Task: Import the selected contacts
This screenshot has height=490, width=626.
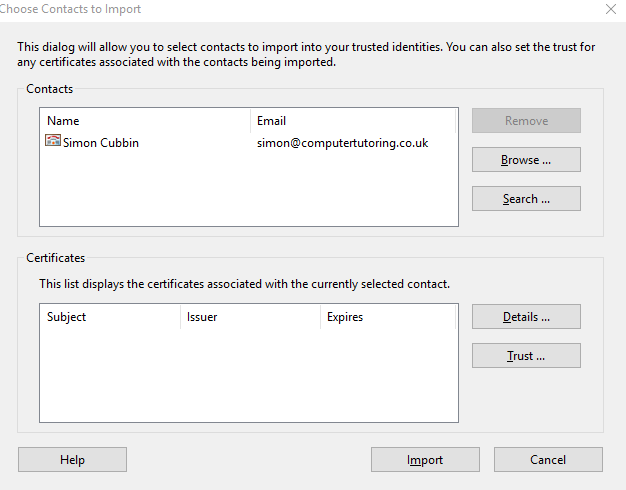Action: coord(425,460)
